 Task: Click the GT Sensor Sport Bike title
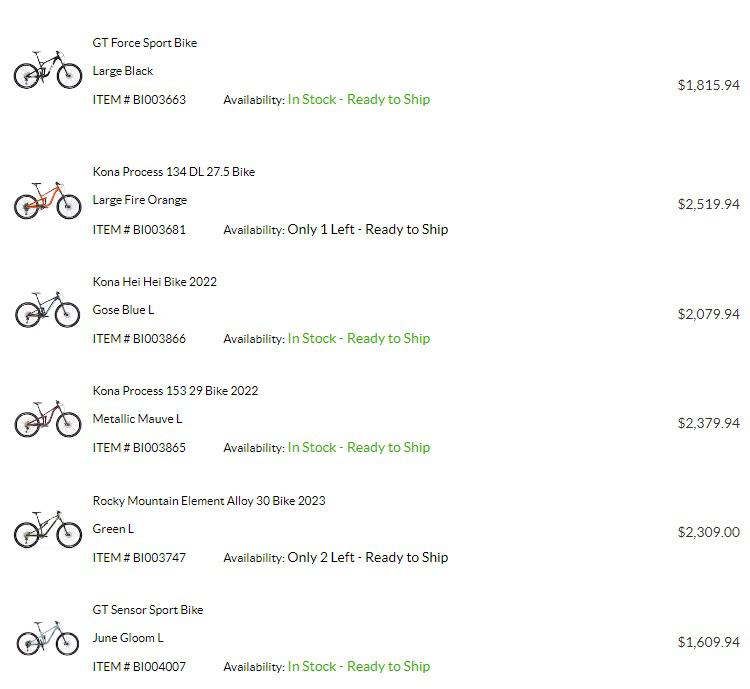click(x=148, y=610)
